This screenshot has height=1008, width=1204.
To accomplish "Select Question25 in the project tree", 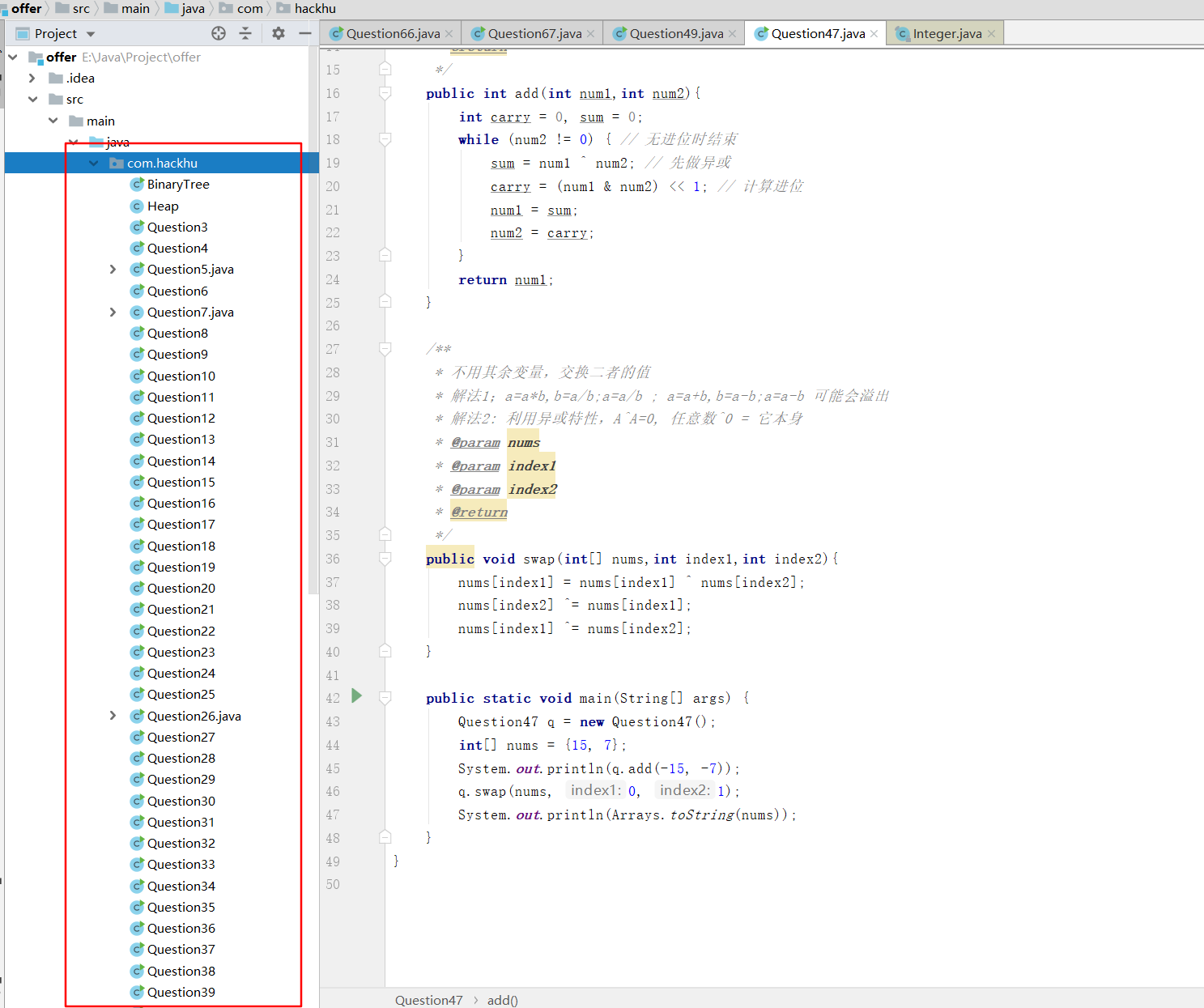I will pyautogui.click(x=181, y=694).
